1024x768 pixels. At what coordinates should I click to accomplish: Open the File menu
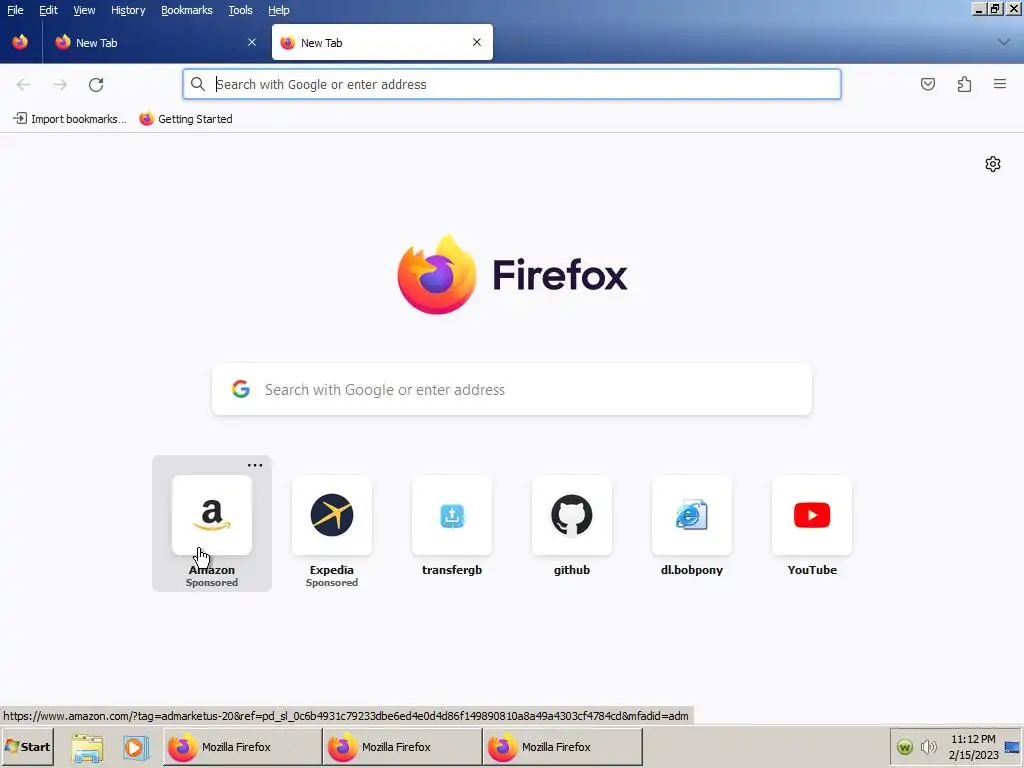tap(15, 10)
